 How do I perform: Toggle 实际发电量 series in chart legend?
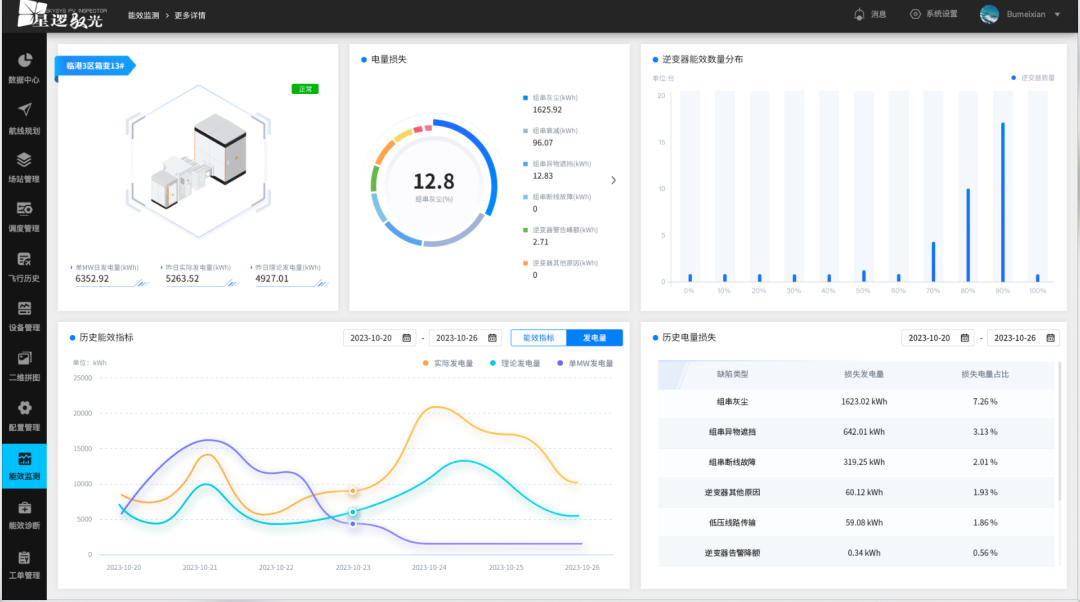[447, 364]
